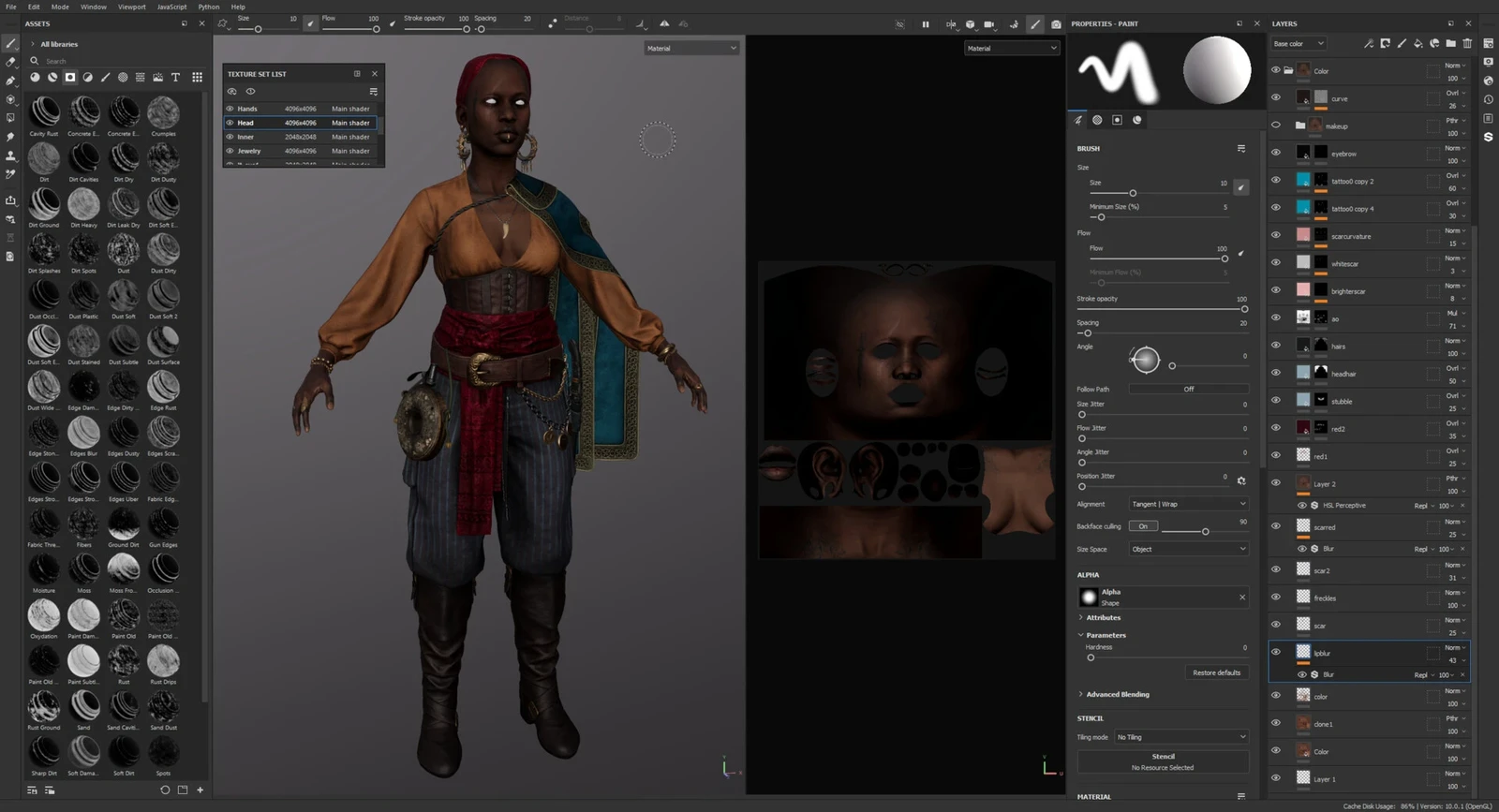
Task: Click the Restore defaults button
Action: point(1216,672)
